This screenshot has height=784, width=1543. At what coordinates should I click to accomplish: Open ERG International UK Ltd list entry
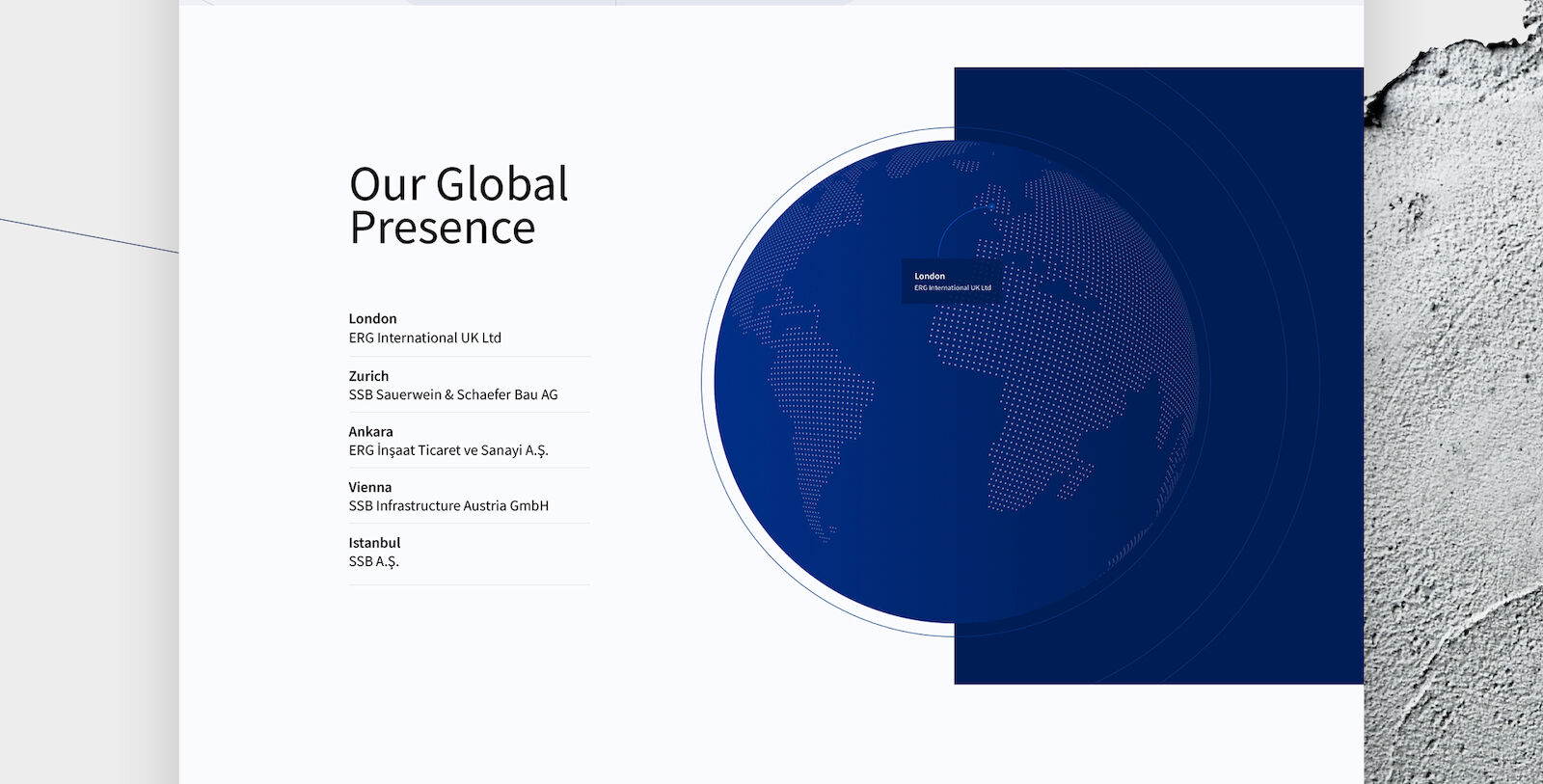coord(424,338)
